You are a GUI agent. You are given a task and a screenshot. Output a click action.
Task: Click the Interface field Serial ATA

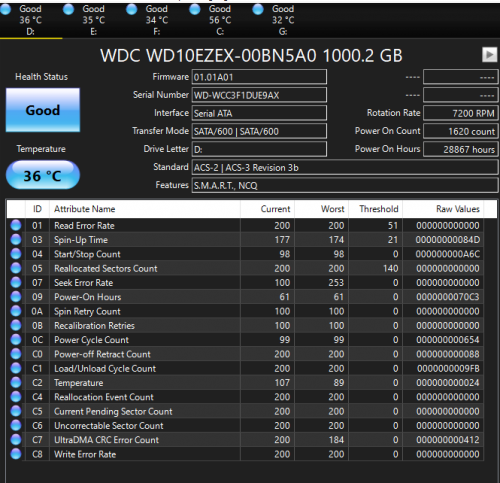[x=259, y=113]
